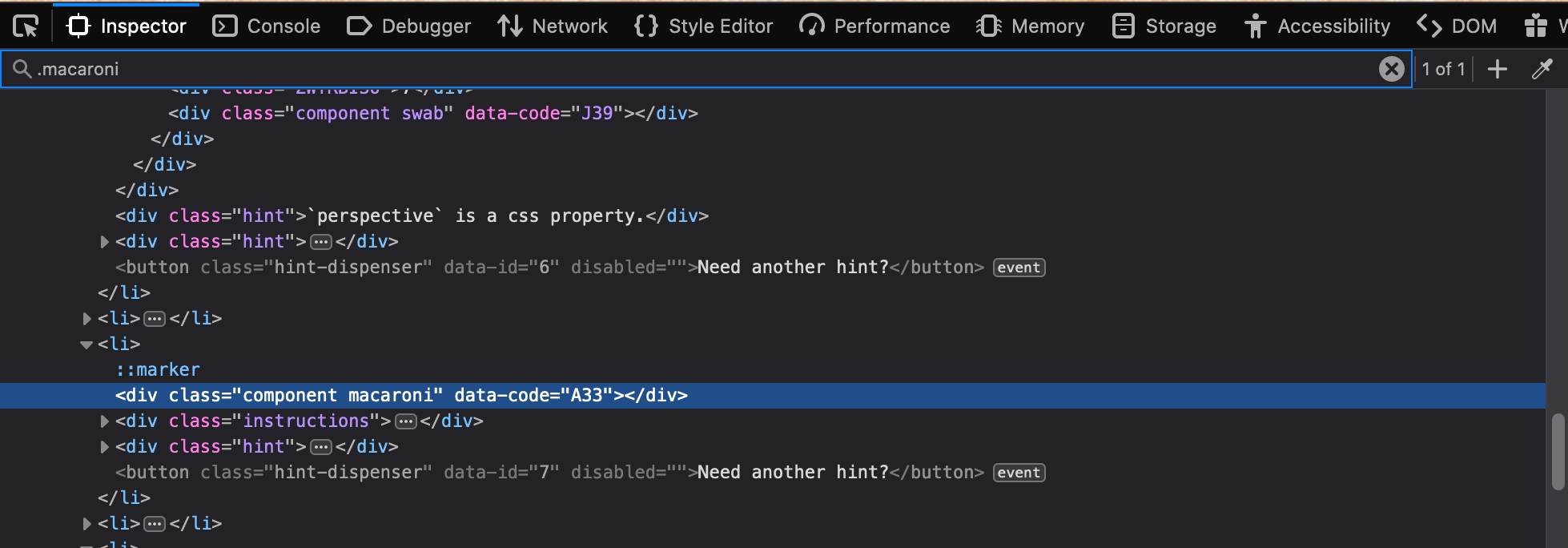Collapse the open li node containing ::marker
Screen dimensions: 1568x548
click(86, 345)
